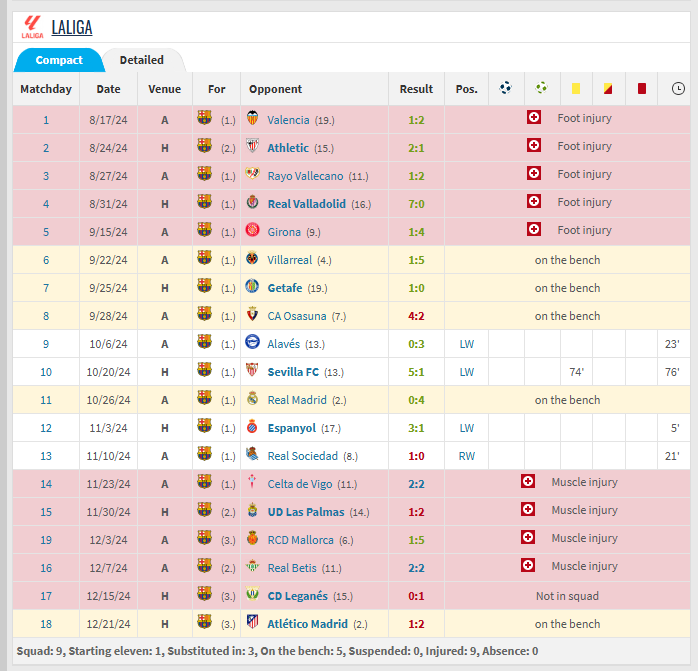The height and width of the screenshot is (671, 698).
Task: Click the Pos. column header
Action: click(467, 89)
